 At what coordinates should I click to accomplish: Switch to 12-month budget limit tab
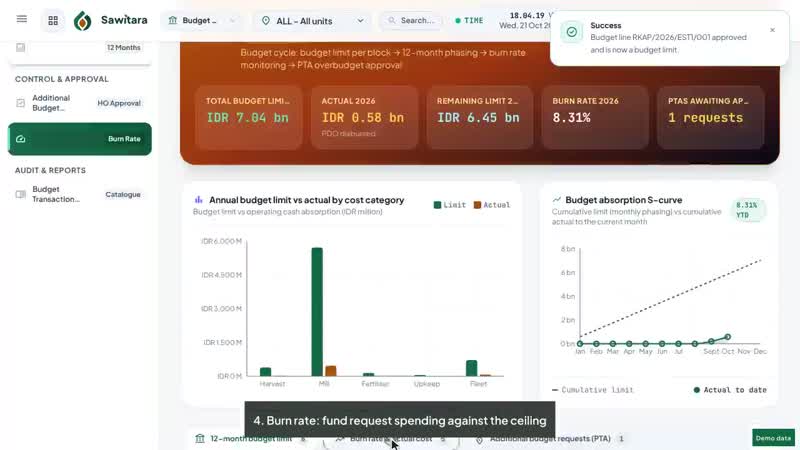(x=250, y=439)
